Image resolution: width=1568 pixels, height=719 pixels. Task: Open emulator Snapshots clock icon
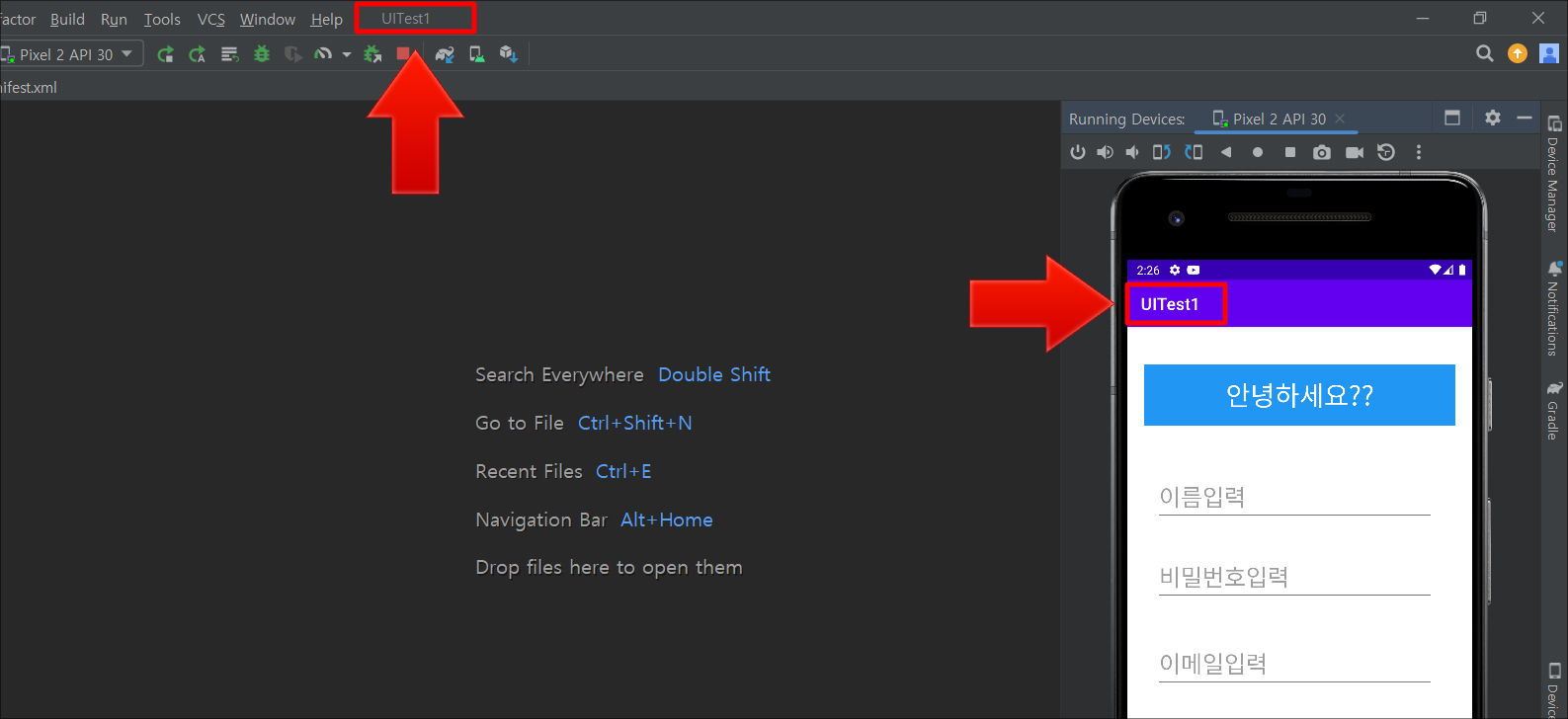1386,152
